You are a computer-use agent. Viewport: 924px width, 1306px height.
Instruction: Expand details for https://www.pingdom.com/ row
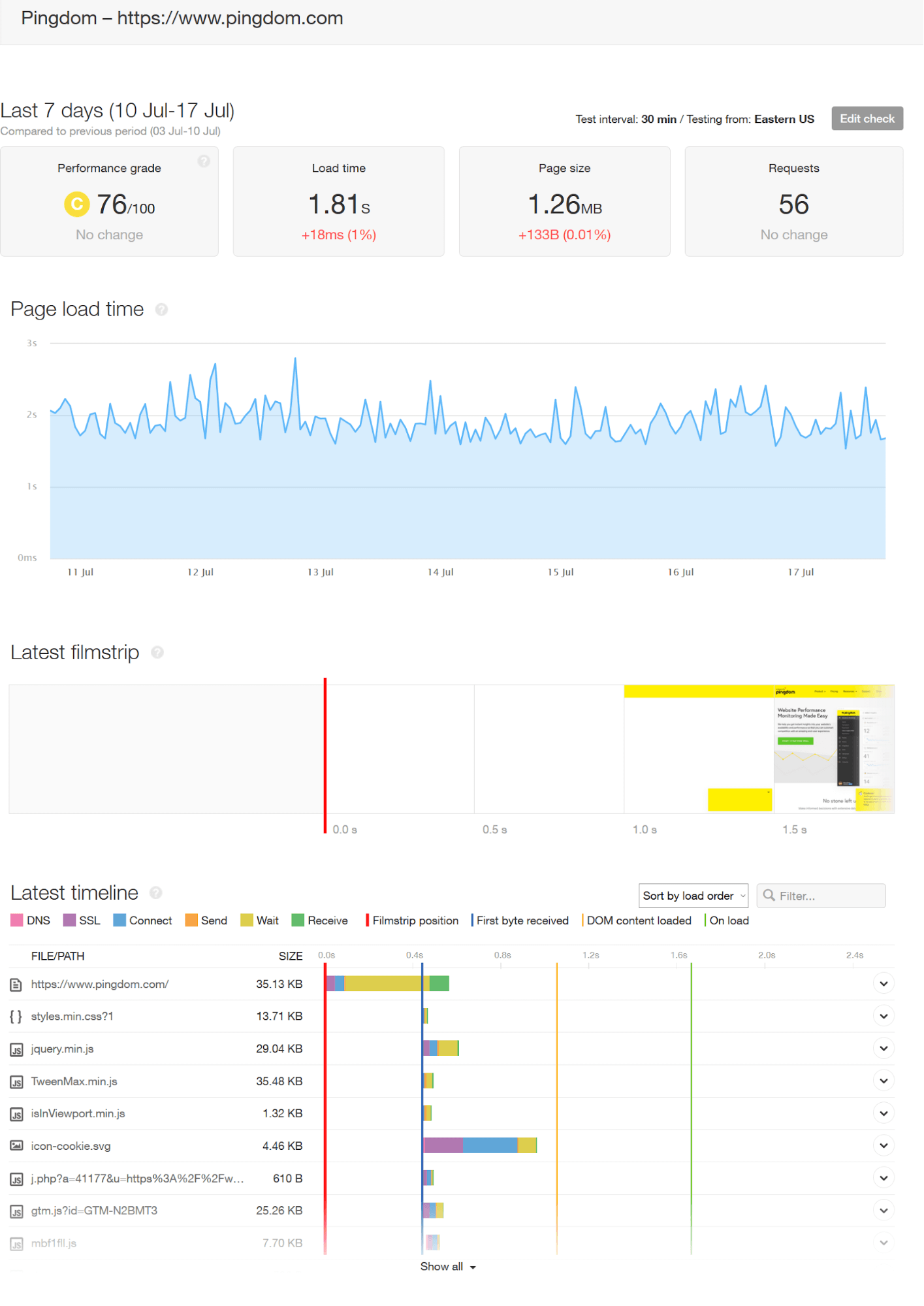click(x=884, y=984)
